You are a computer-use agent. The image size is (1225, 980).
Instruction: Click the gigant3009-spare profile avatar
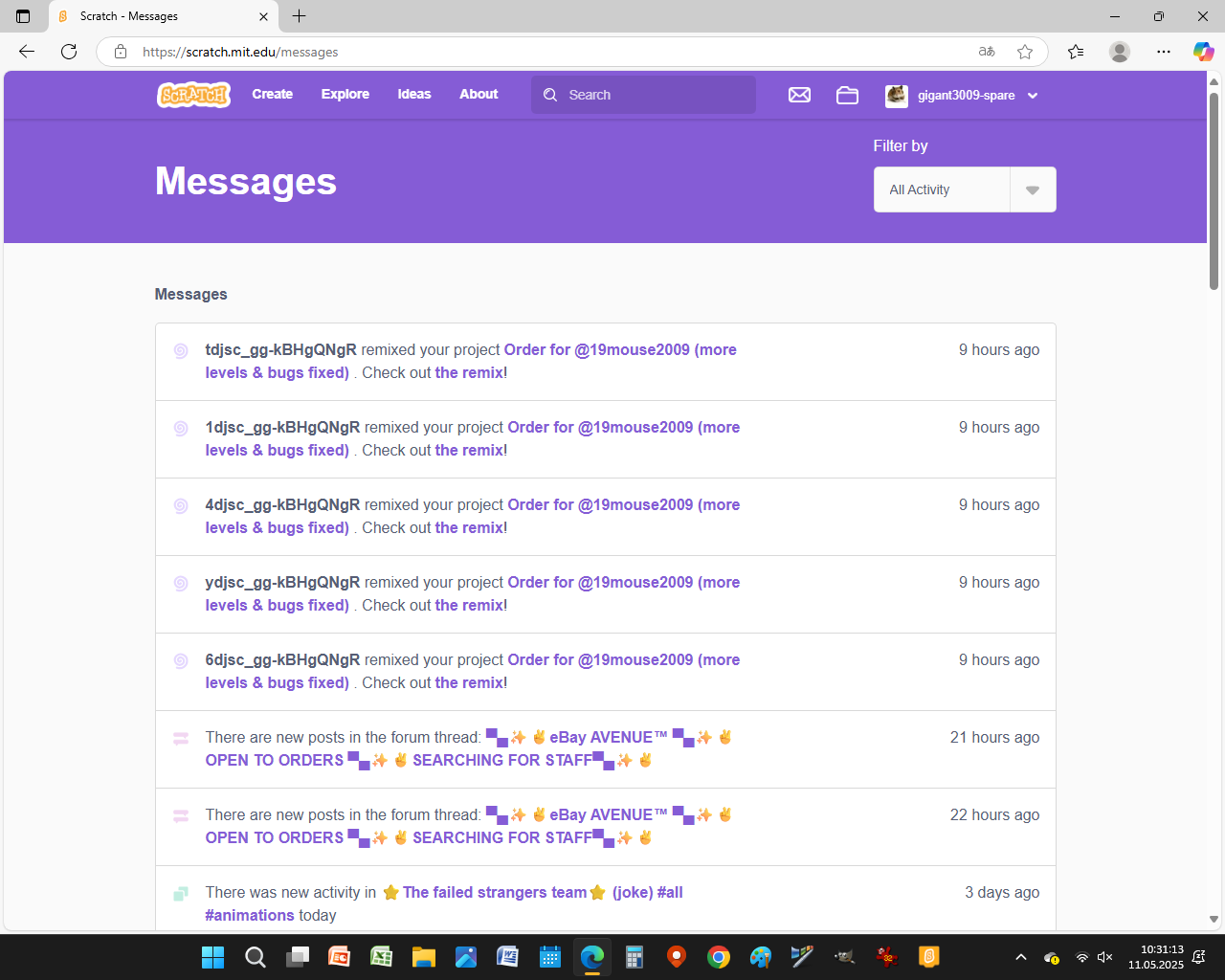(897, 96)
